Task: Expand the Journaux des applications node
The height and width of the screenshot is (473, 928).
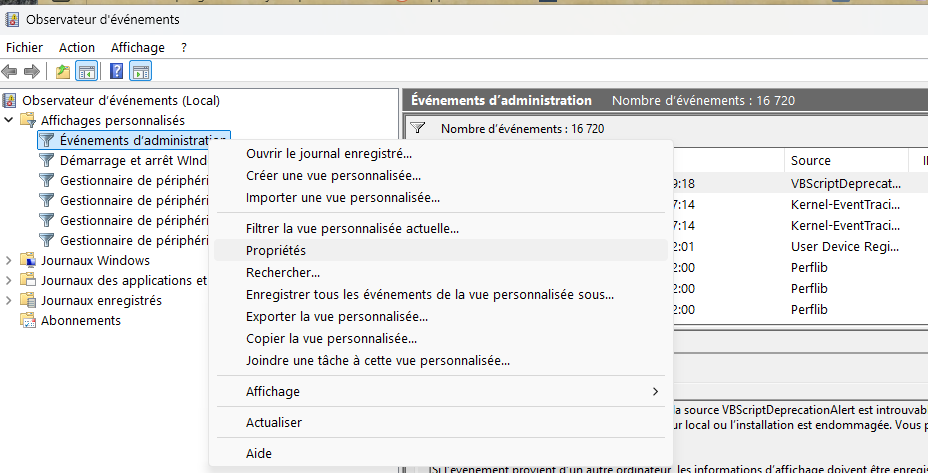Action: point(9,280)
